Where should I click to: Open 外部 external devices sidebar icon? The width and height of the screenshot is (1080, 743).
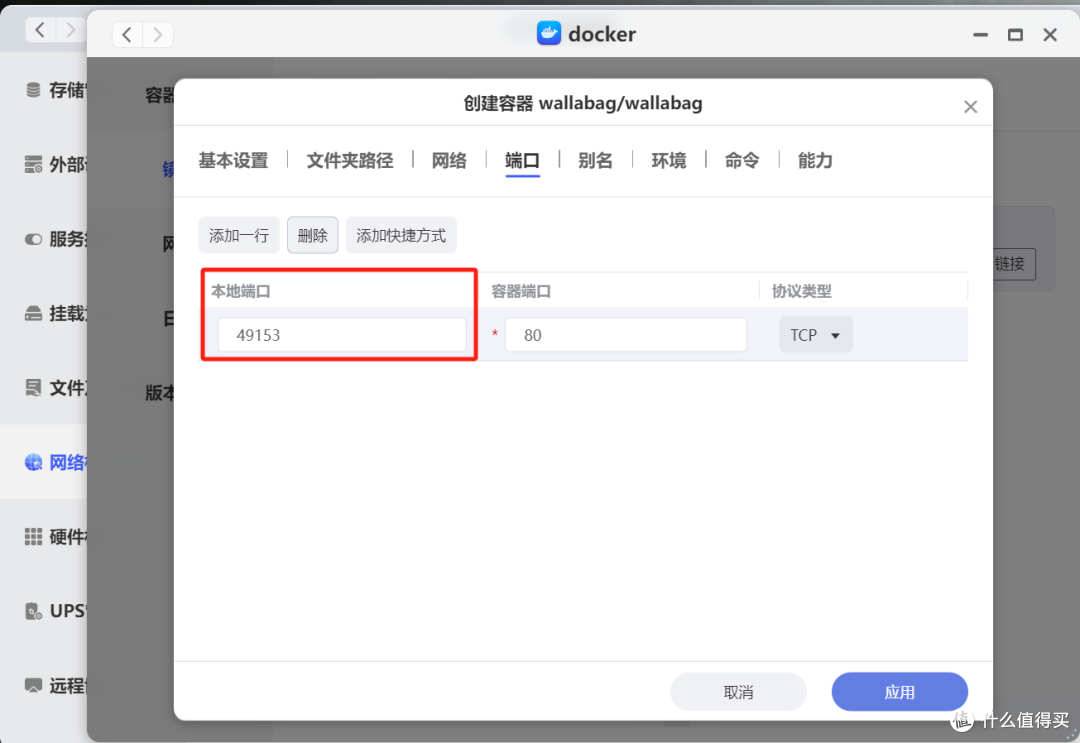[x=33, y=165]
